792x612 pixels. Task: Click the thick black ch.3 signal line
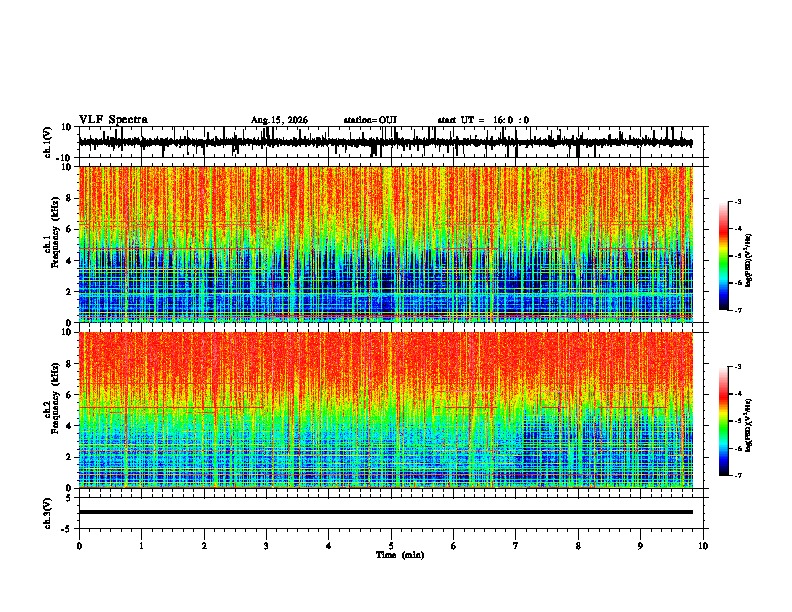pyautogui.click(x=386, y=512)
